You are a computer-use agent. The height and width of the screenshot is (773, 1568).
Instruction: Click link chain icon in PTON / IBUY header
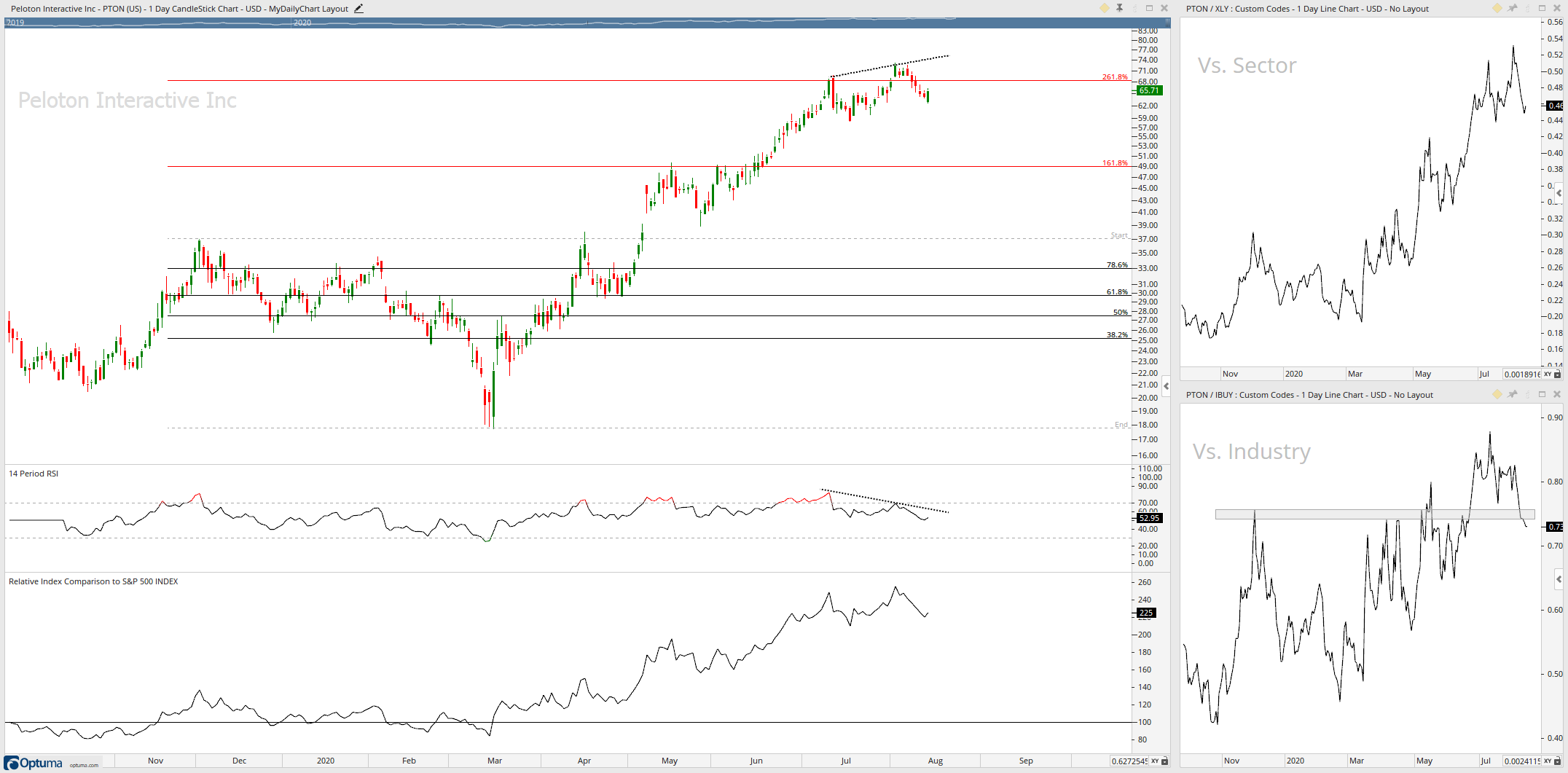coord(1527,394)
